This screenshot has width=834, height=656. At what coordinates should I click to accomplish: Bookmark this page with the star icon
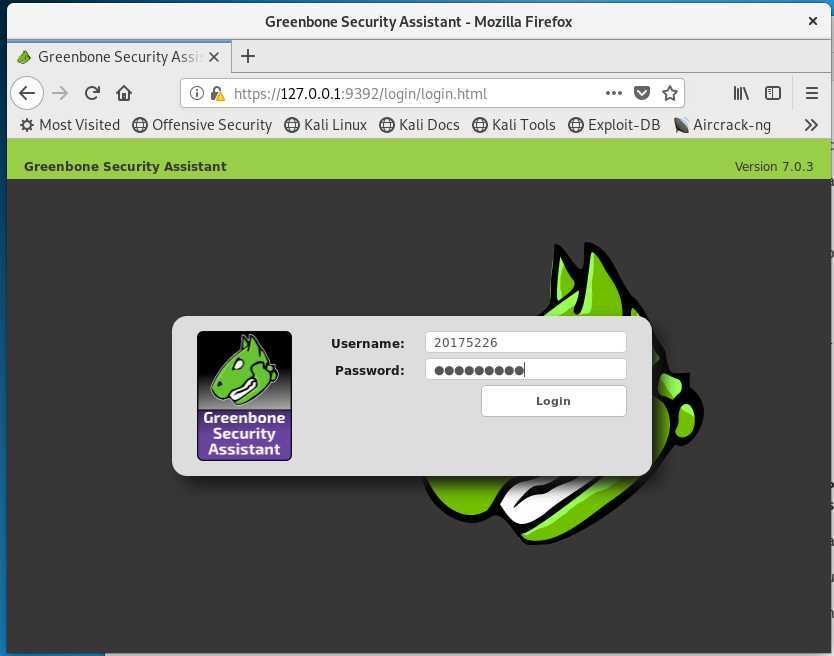tap(670, 94)
